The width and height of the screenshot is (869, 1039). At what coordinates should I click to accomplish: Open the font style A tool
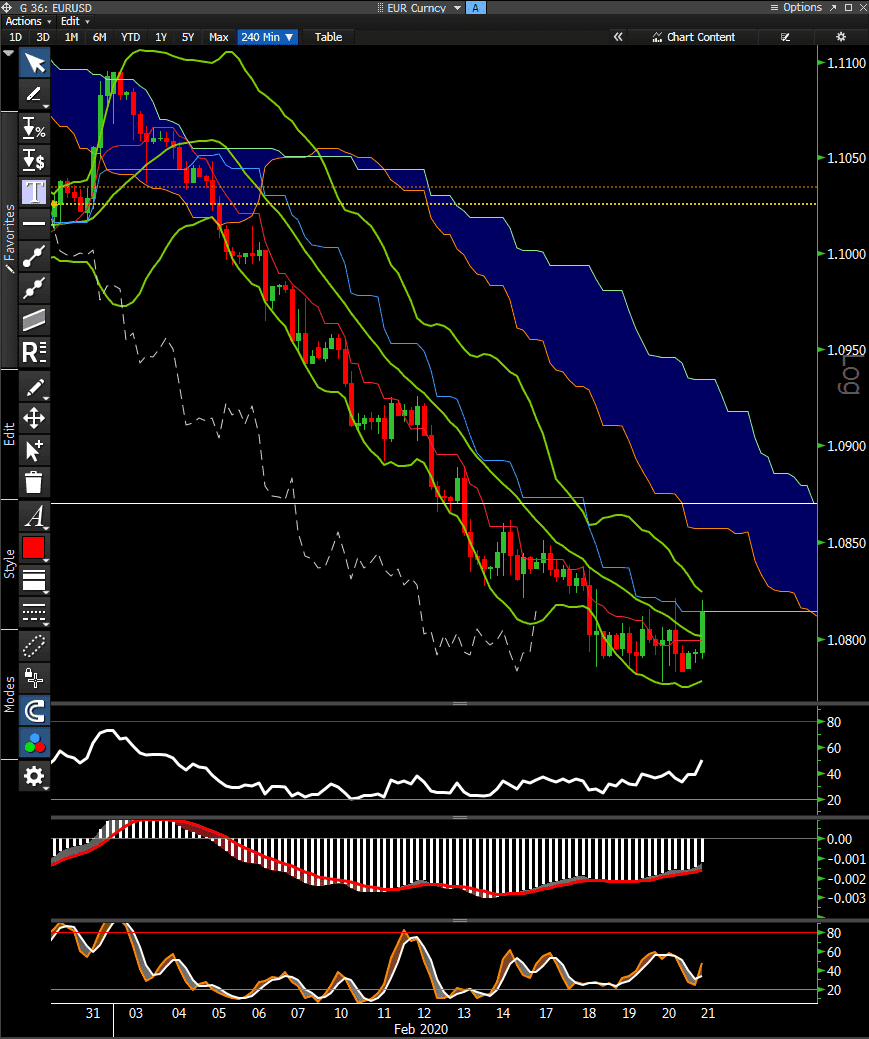coord(34,516)
